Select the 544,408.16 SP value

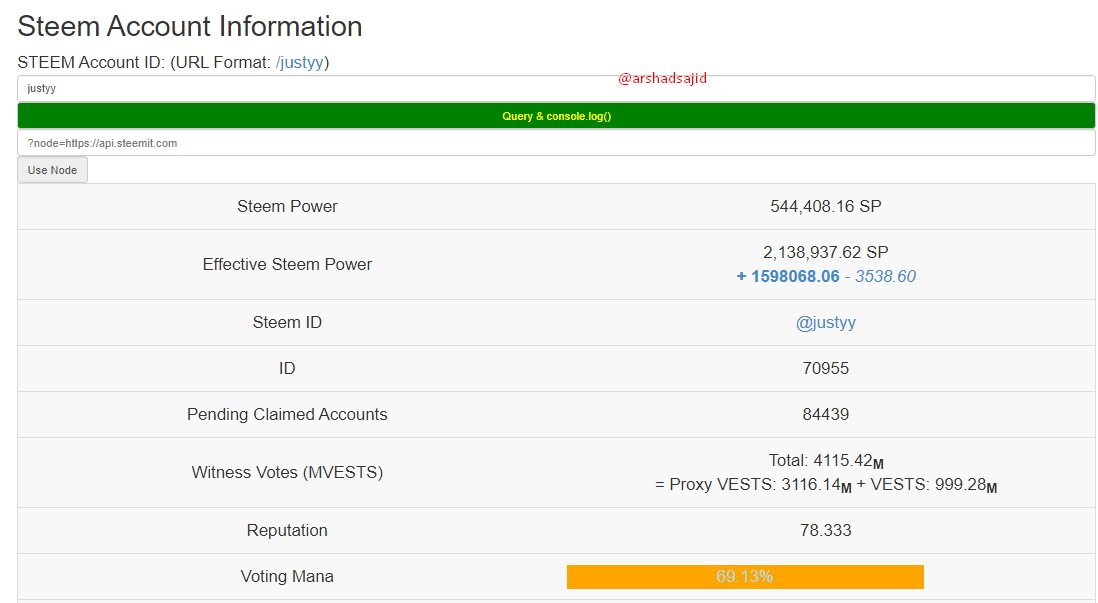tap(826, 207)
